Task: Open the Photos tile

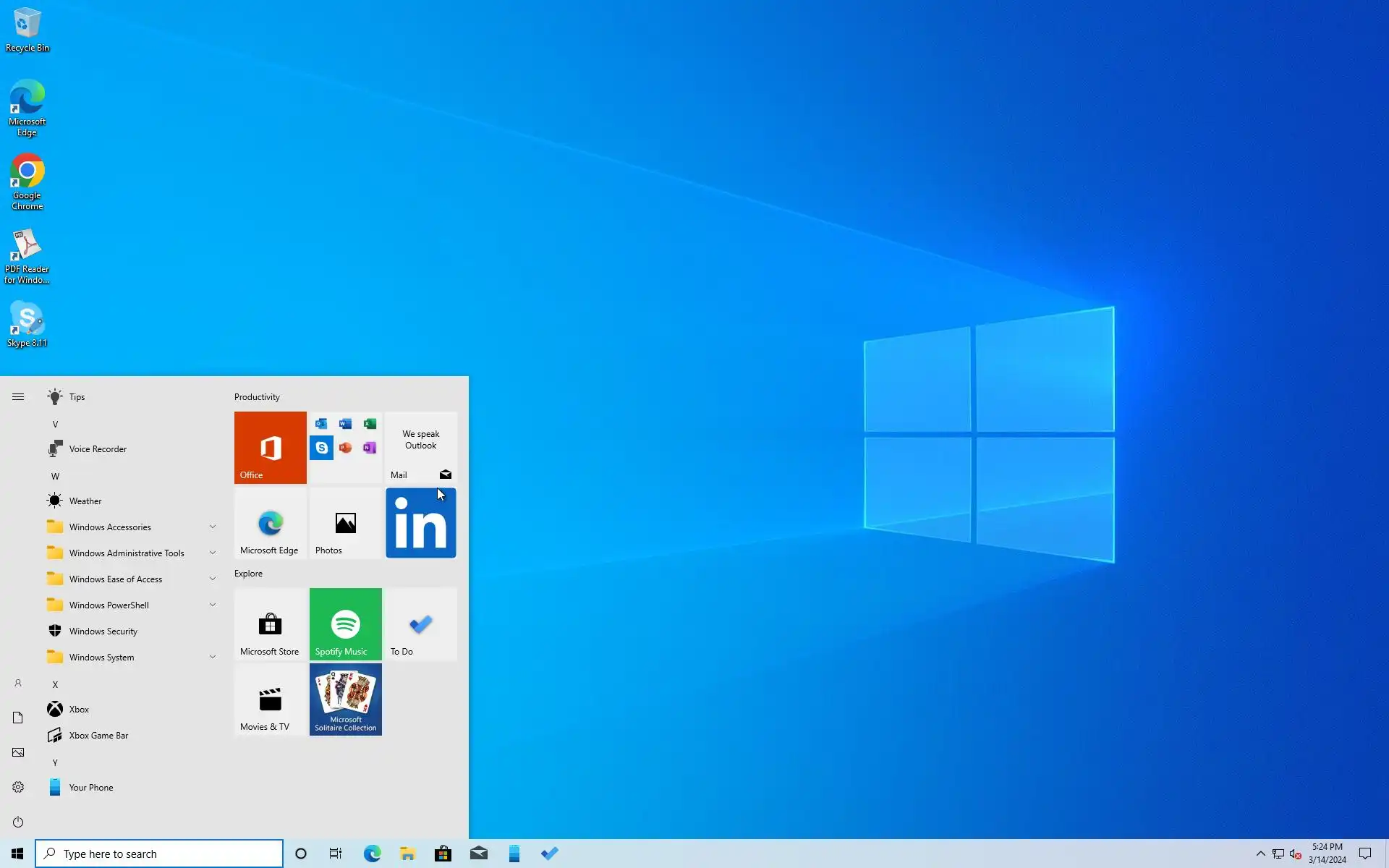Action: [x=345, y=522]
